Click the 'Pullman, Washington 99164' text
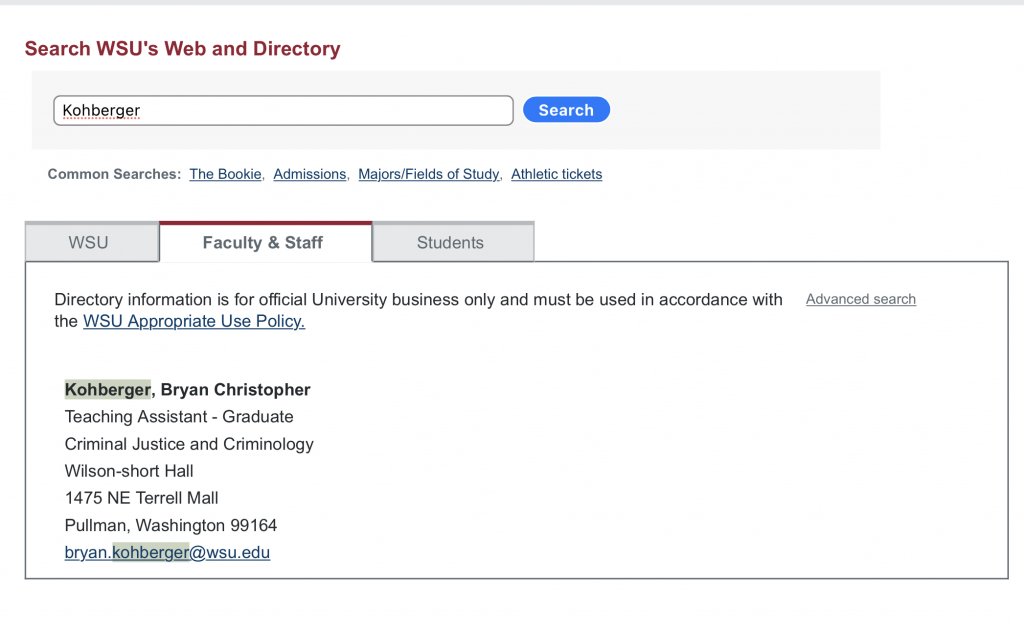The height and width of the screenshot is (634, 1024). (x=171, y=525)
